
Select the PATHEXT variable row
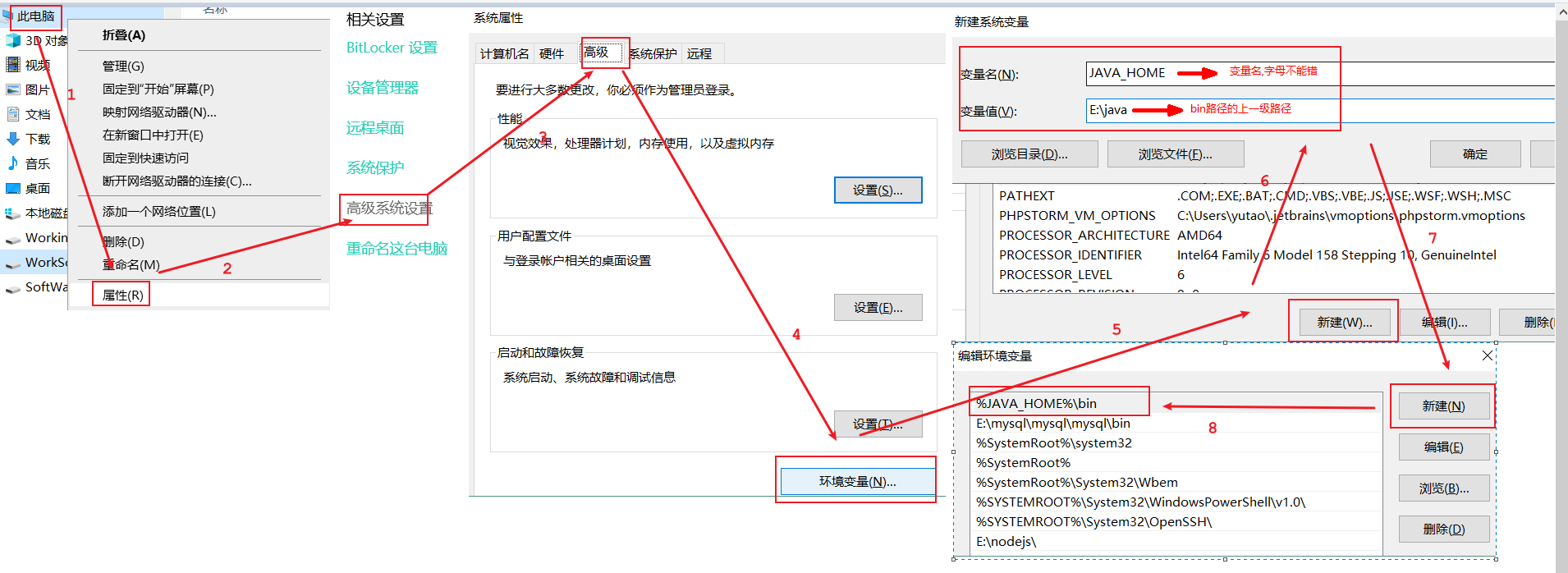click(1026, 195)
